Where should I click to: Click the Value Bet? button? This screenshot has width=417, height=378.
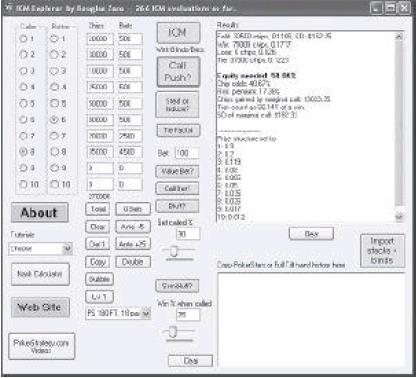click(178, 171)
